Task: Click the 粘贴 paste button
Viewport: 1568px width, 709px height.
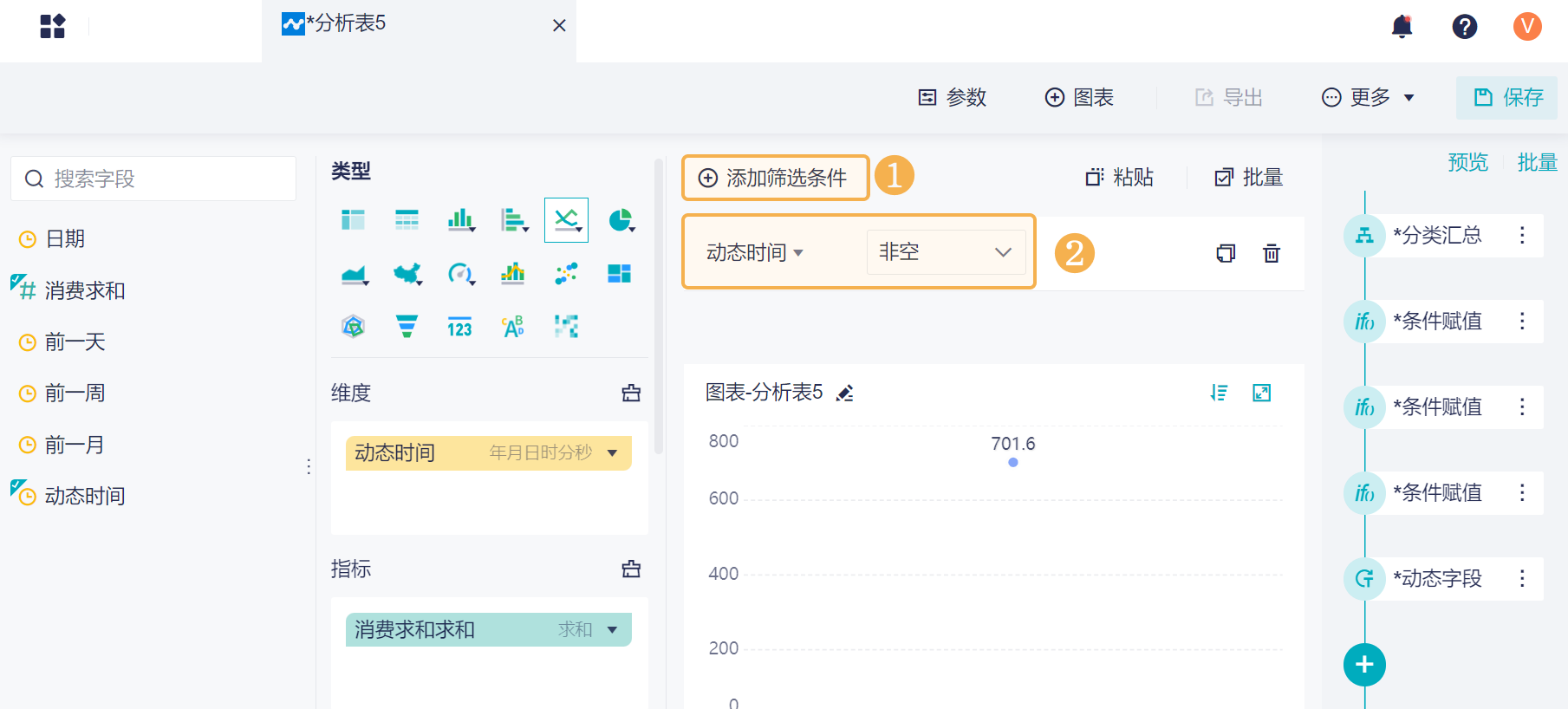Action: pos(1119,178)
